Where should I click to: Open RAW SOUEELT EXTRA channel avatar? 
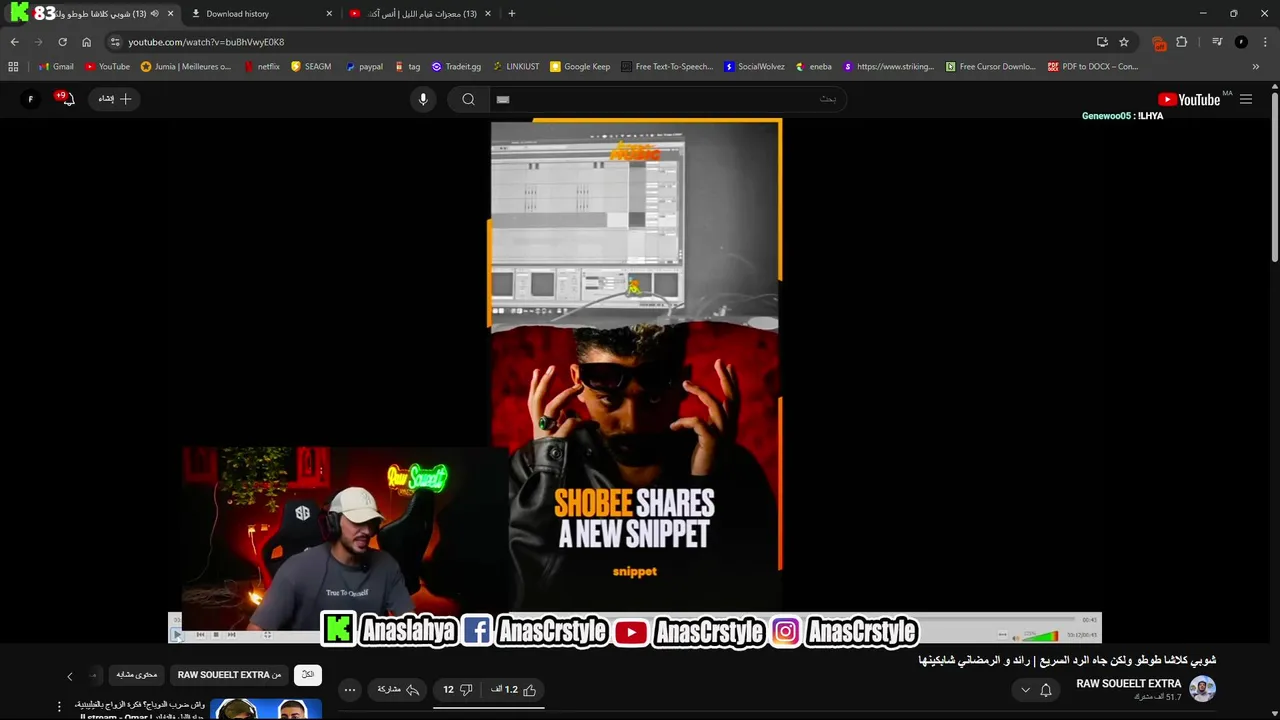pos(1202,689)
